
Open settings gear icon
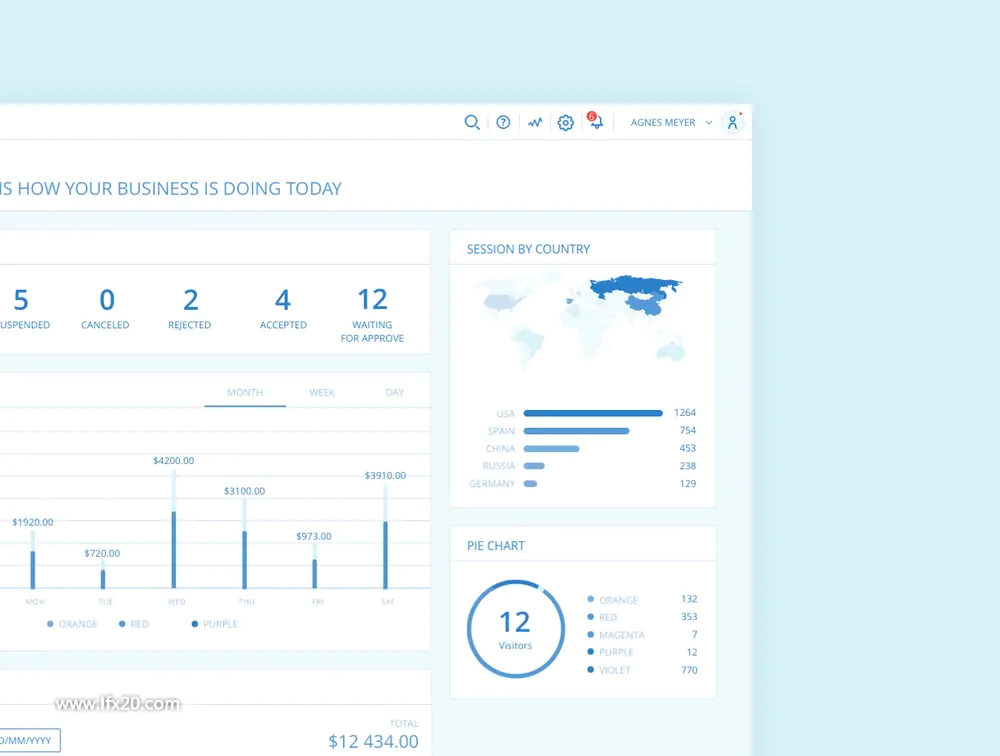pyautogui.click(x=566, y=122)
